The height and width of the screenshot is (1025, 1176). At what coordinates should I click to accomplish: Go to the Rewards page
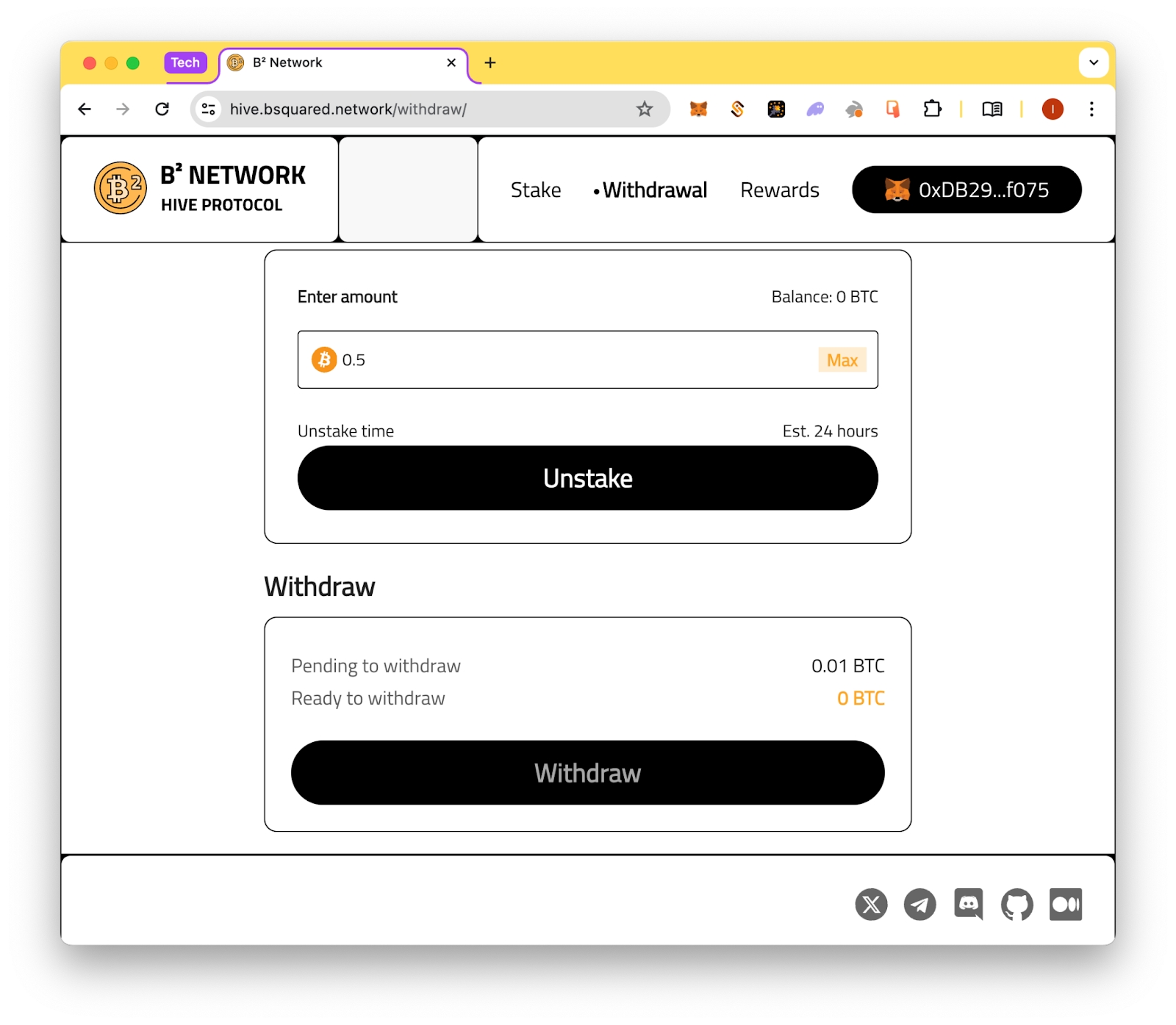pyautogui.click(x=780, y=190)
